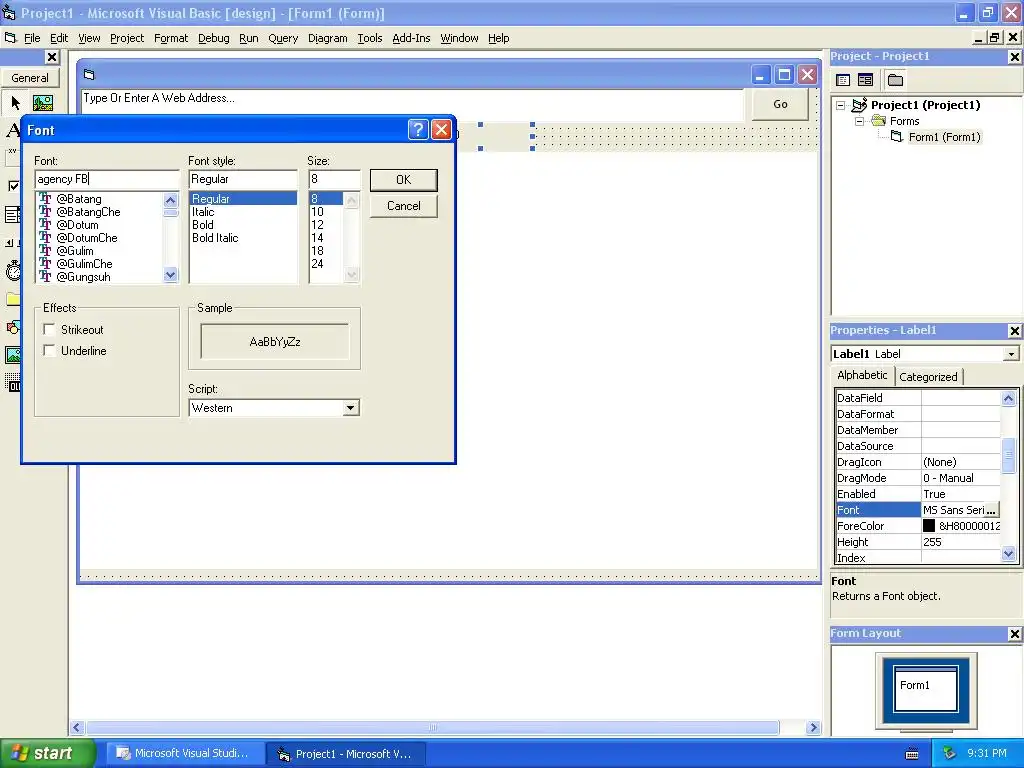1024x768 pixels.
Task: Close the toolbox panel
Action: click(52, 57)
